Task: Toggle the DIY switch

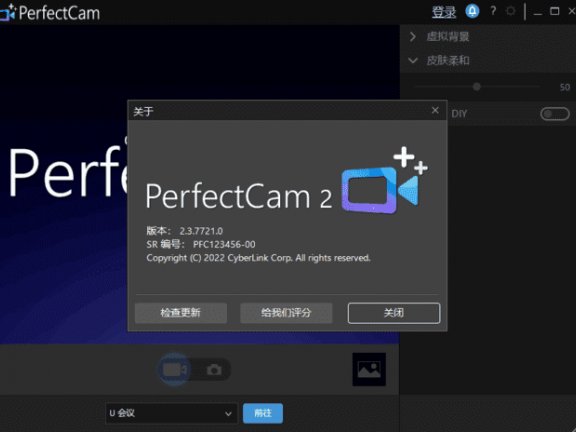Action: pos(555,114)
